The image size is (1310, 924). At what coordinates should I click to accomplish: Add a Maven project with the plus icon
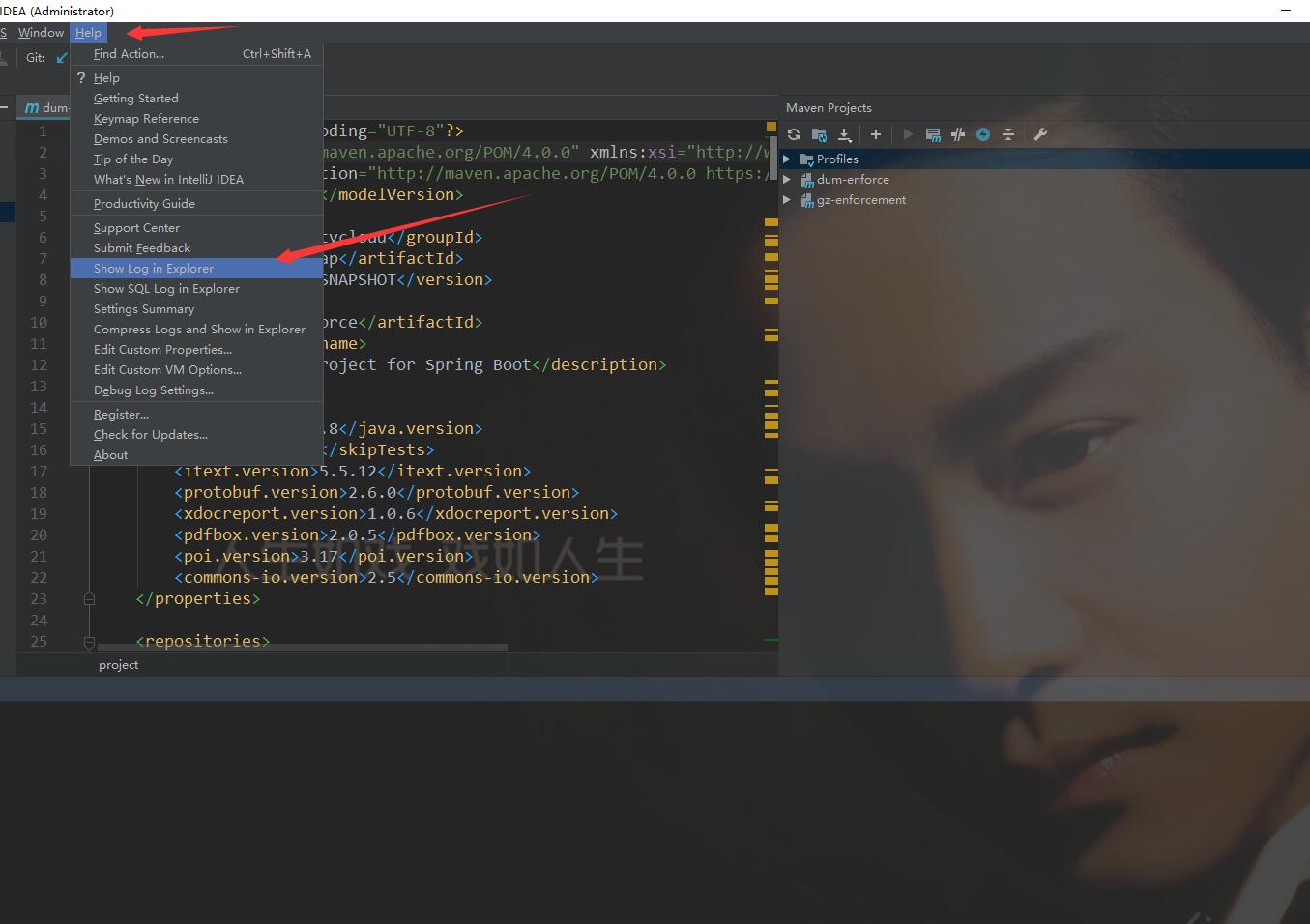click(876, 134)
